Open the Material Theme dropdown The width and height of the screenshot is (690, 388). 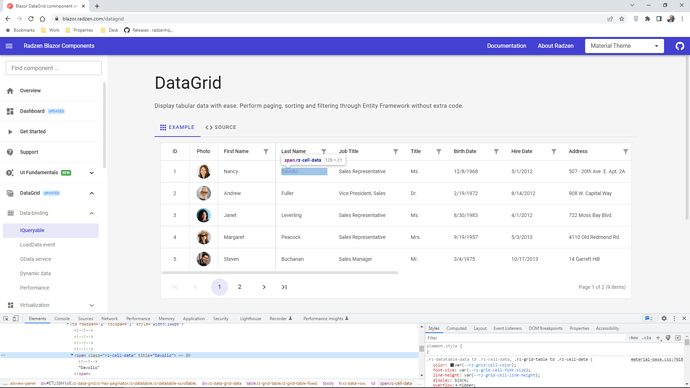pos(624,46)
